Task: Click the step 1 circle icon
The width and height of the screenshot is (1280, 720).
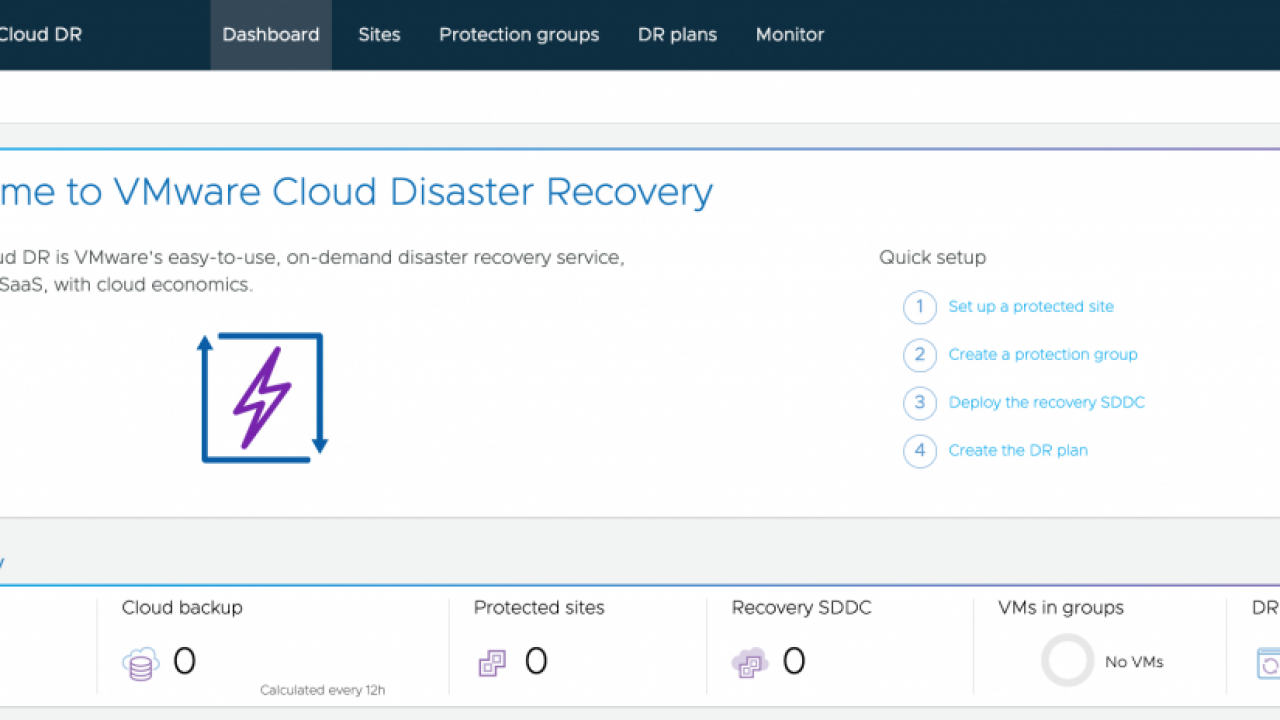Action: tap(920, 307)
